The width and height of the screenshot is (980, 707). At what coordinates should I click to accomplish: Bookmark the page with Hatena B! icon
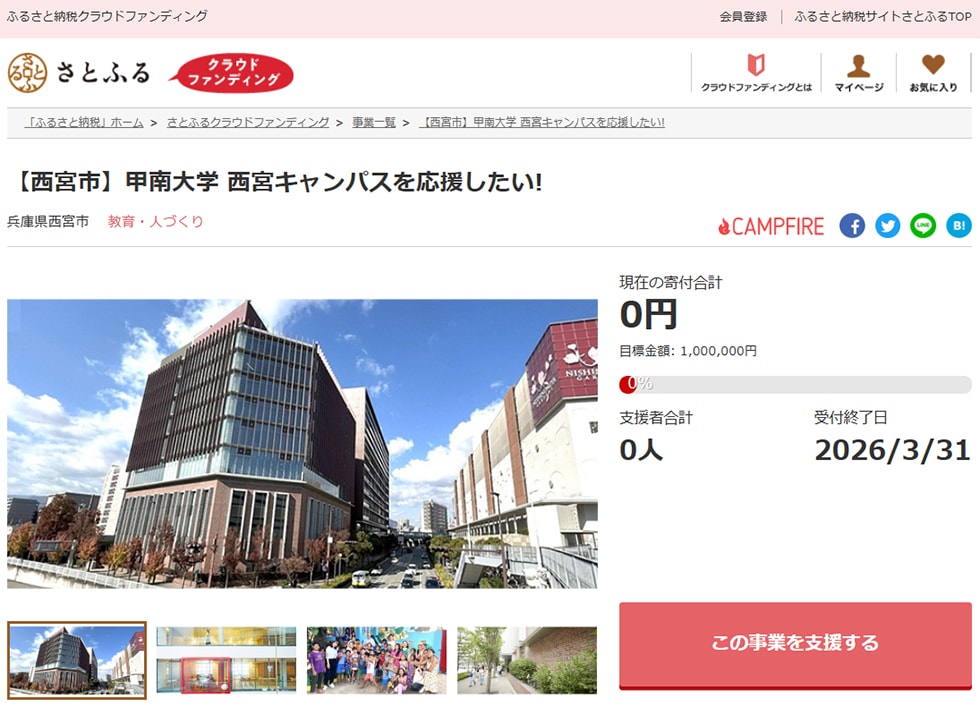point(958,226)
